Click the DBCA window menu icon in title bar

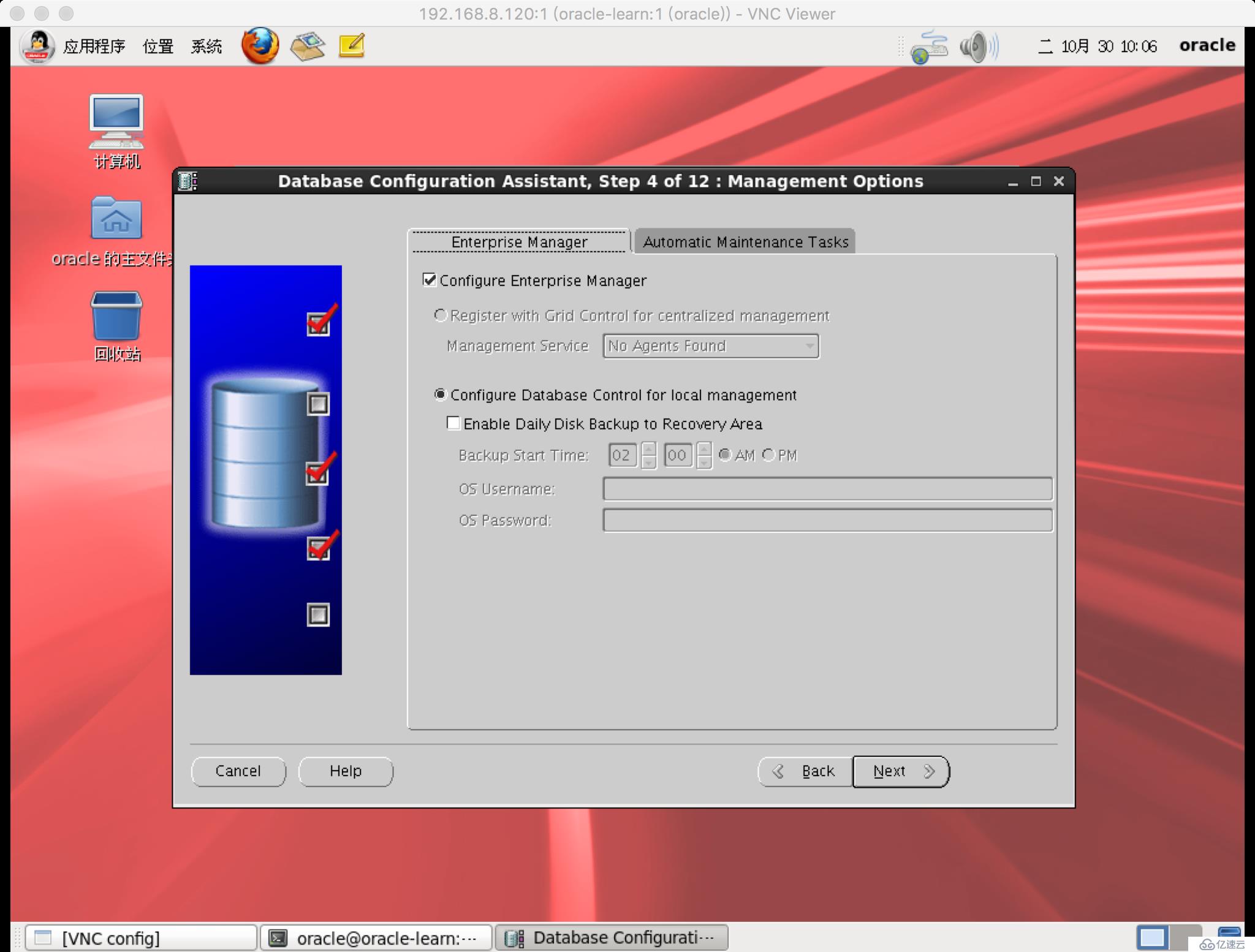188,181
